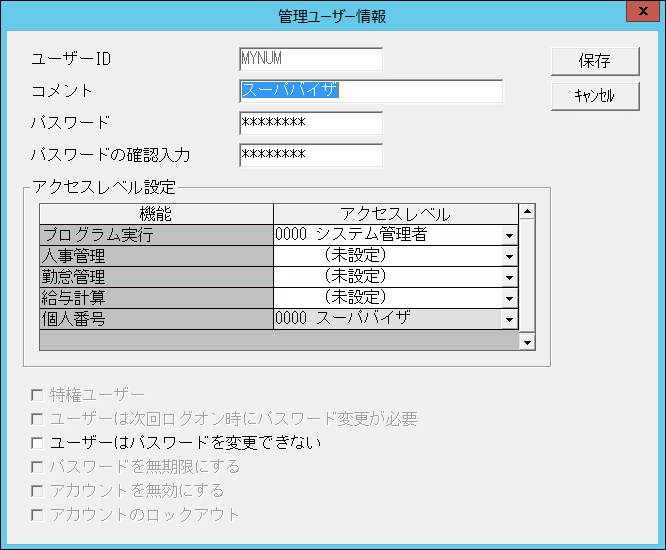The height and width of the screenshot is (550, 666).
Task: Toggle ユーザーはパスワードを変更できない checkbox
Action: pyautogui.click(x=38, y=442)
